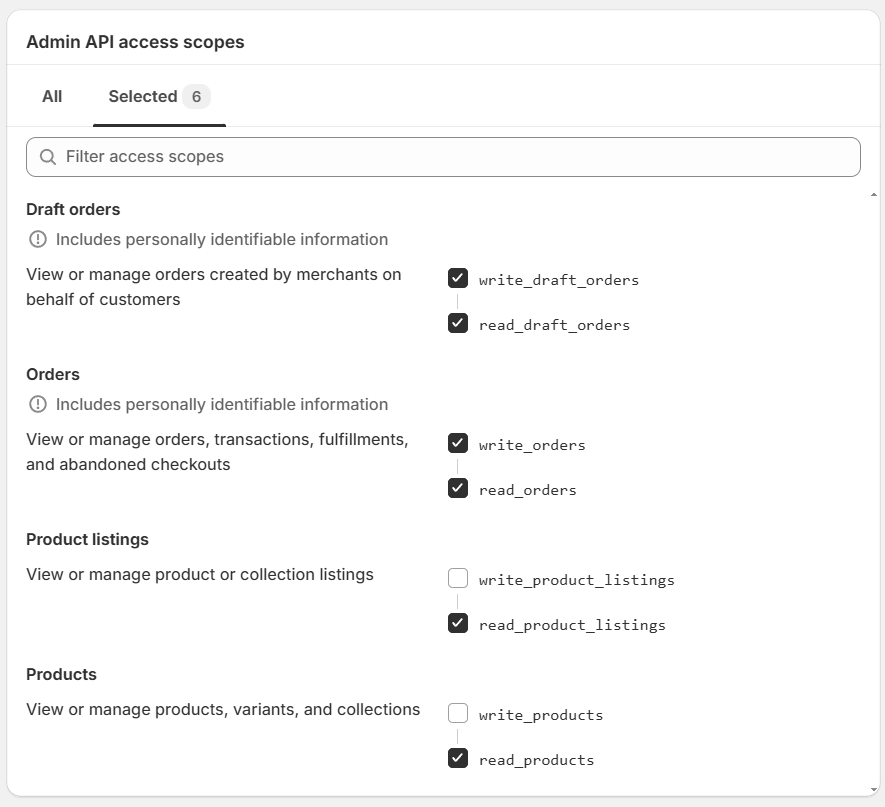Viewport: 885px width, 807px height.
Task: Click the scrollbar up arrow
Action: [x=874, y=193]
